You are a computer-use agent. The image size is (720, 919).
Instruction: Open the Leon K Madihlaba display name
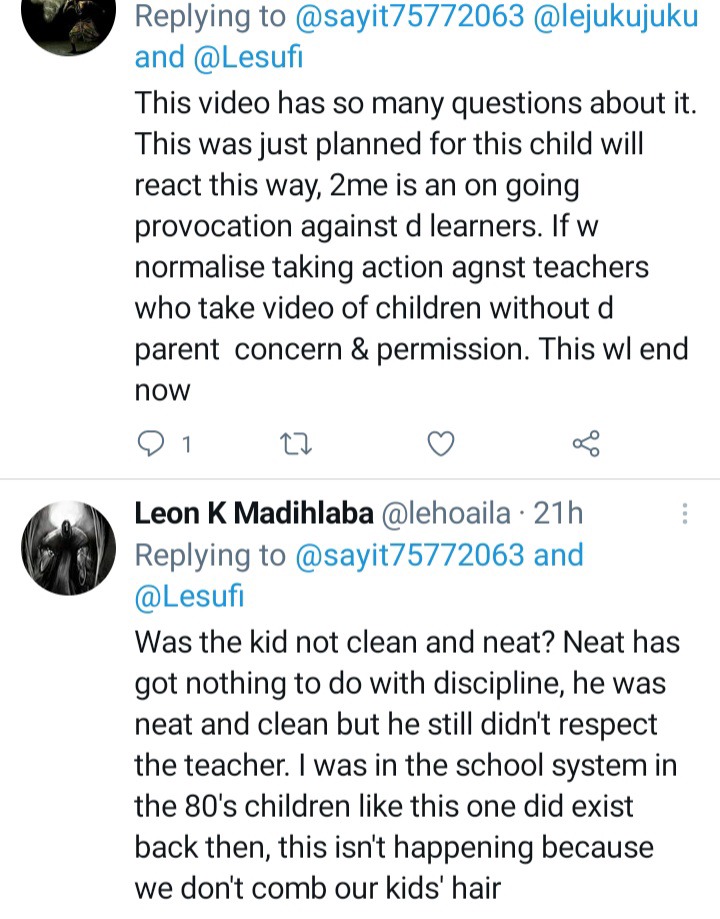point(254,513)
